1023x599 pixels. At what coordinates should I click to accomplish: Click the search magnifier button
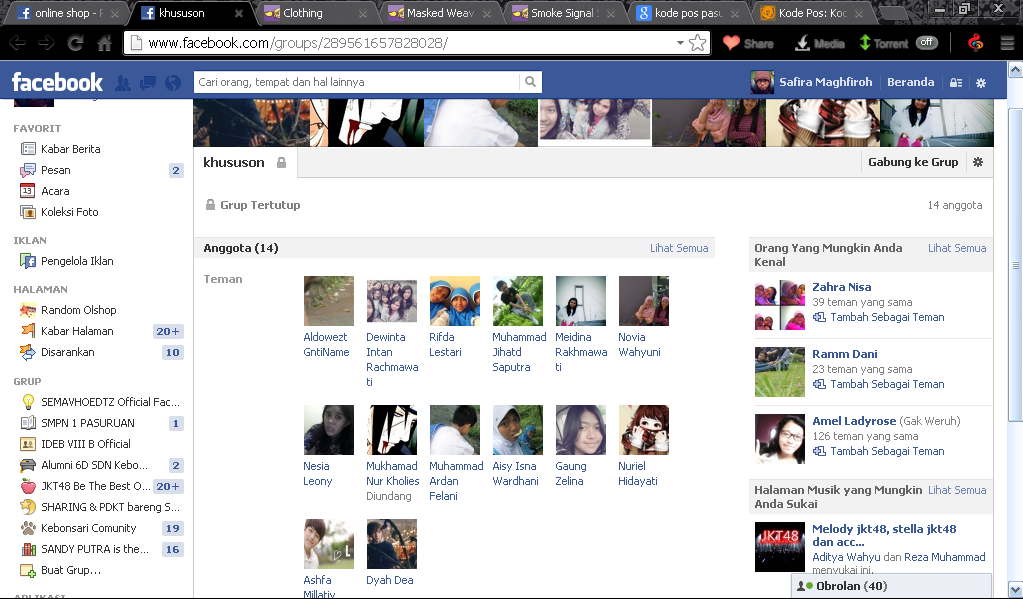[530, 82]
